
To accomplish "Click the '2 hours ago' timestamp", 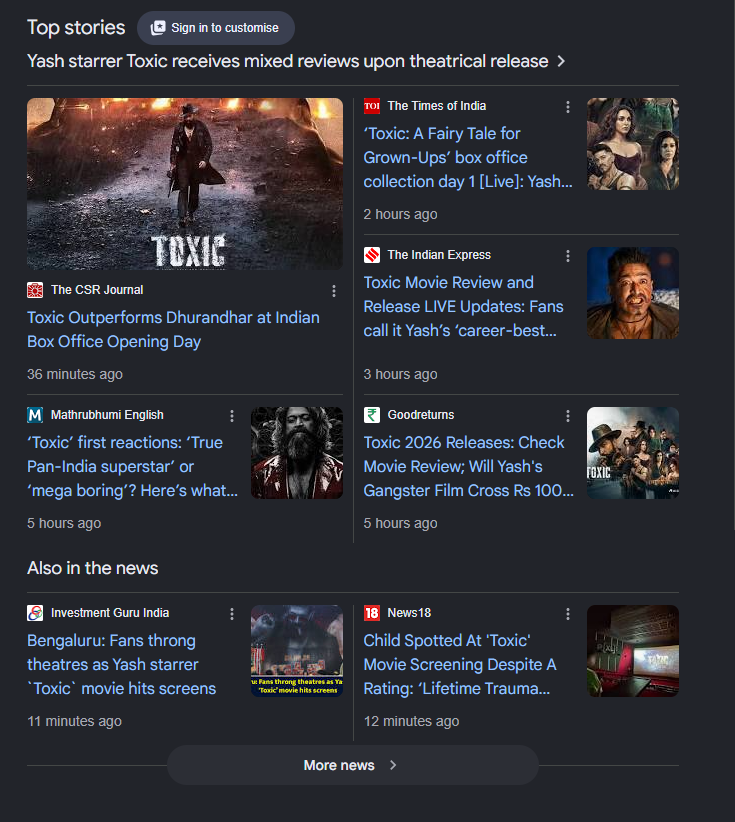I will [x=401, y=214].
